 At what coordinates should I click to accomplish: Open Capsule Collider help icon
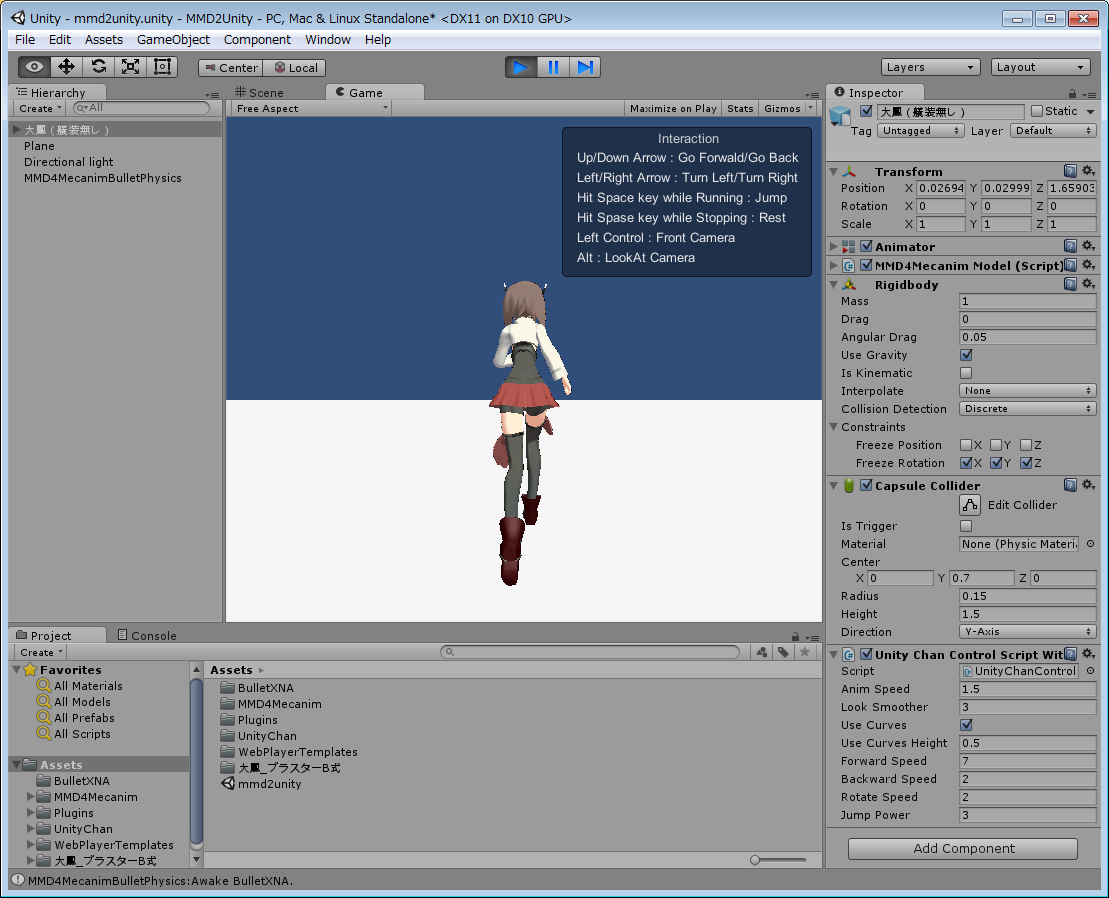tap(1070, 485)
